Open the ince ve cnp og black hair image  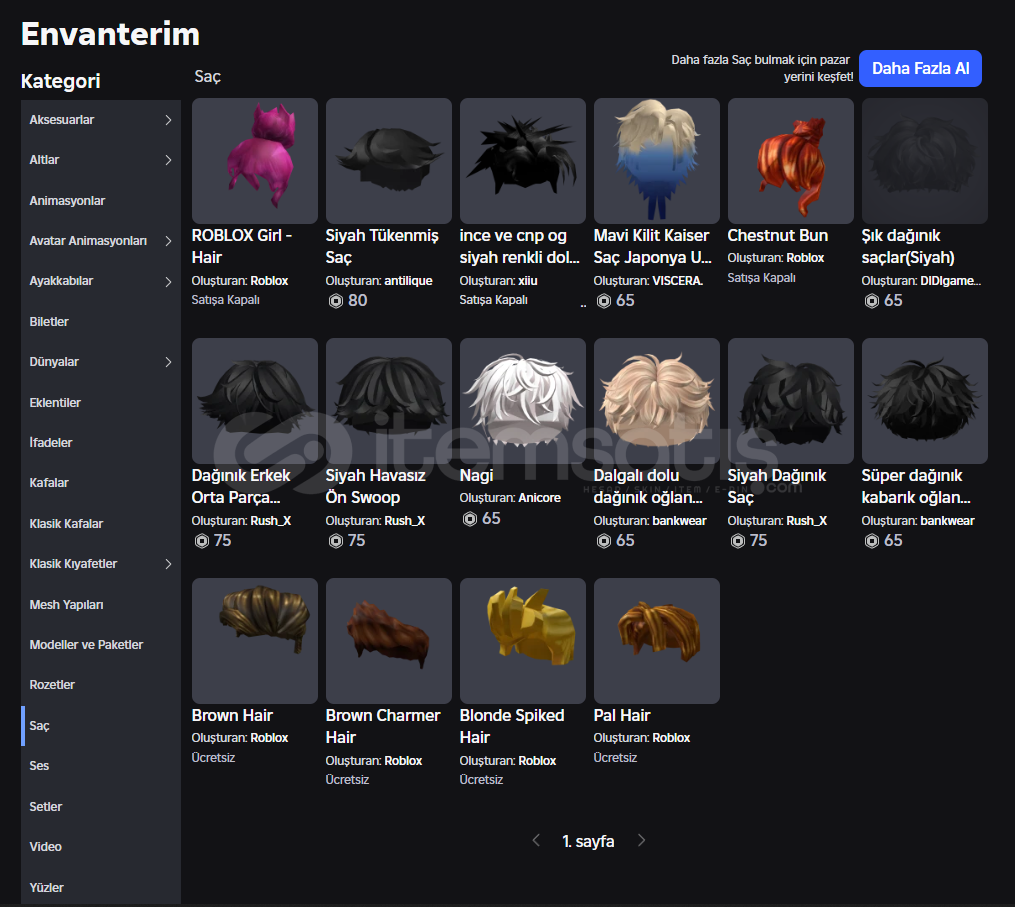[522, 161]
